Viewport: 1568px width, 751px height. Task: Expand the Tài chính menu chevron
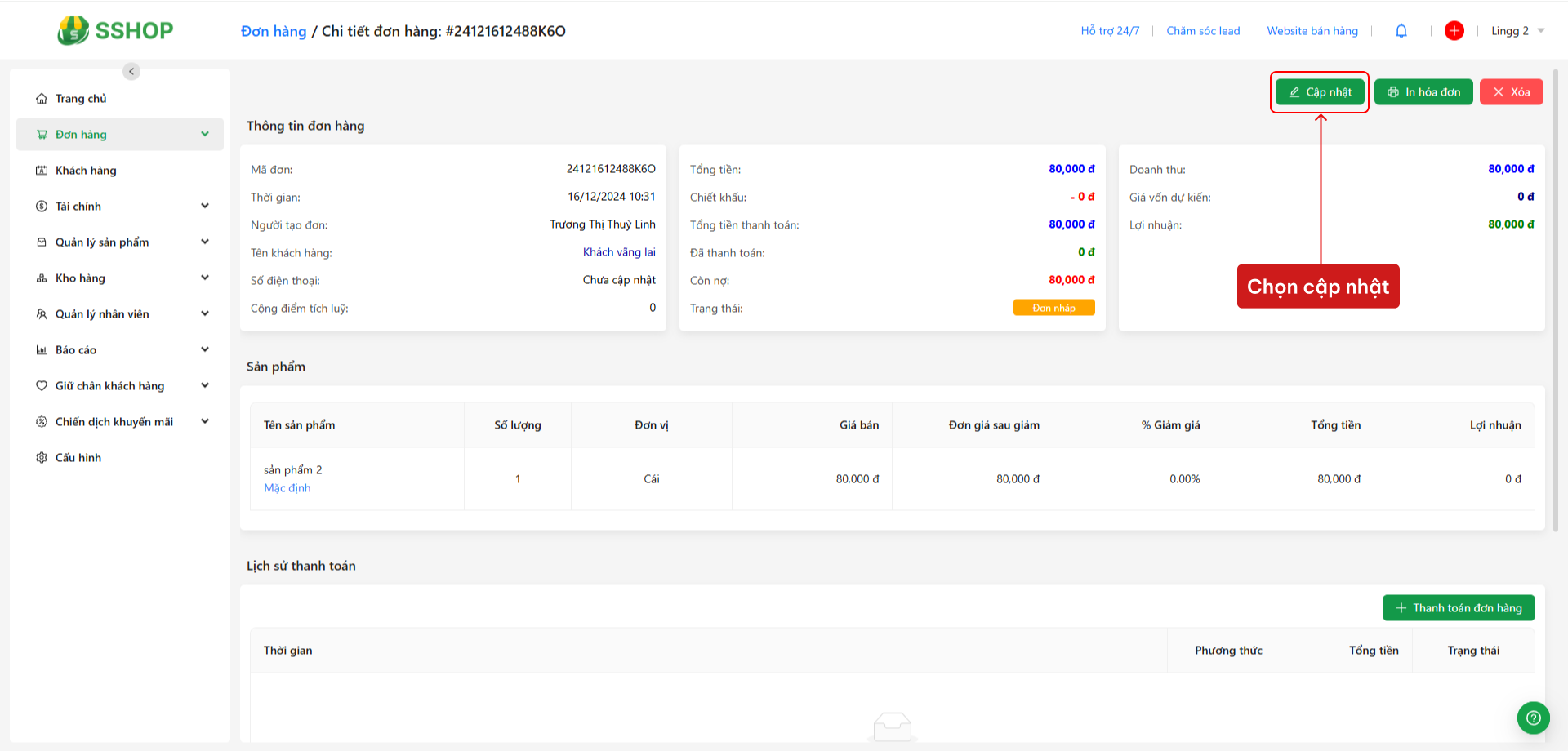[205, 207]
